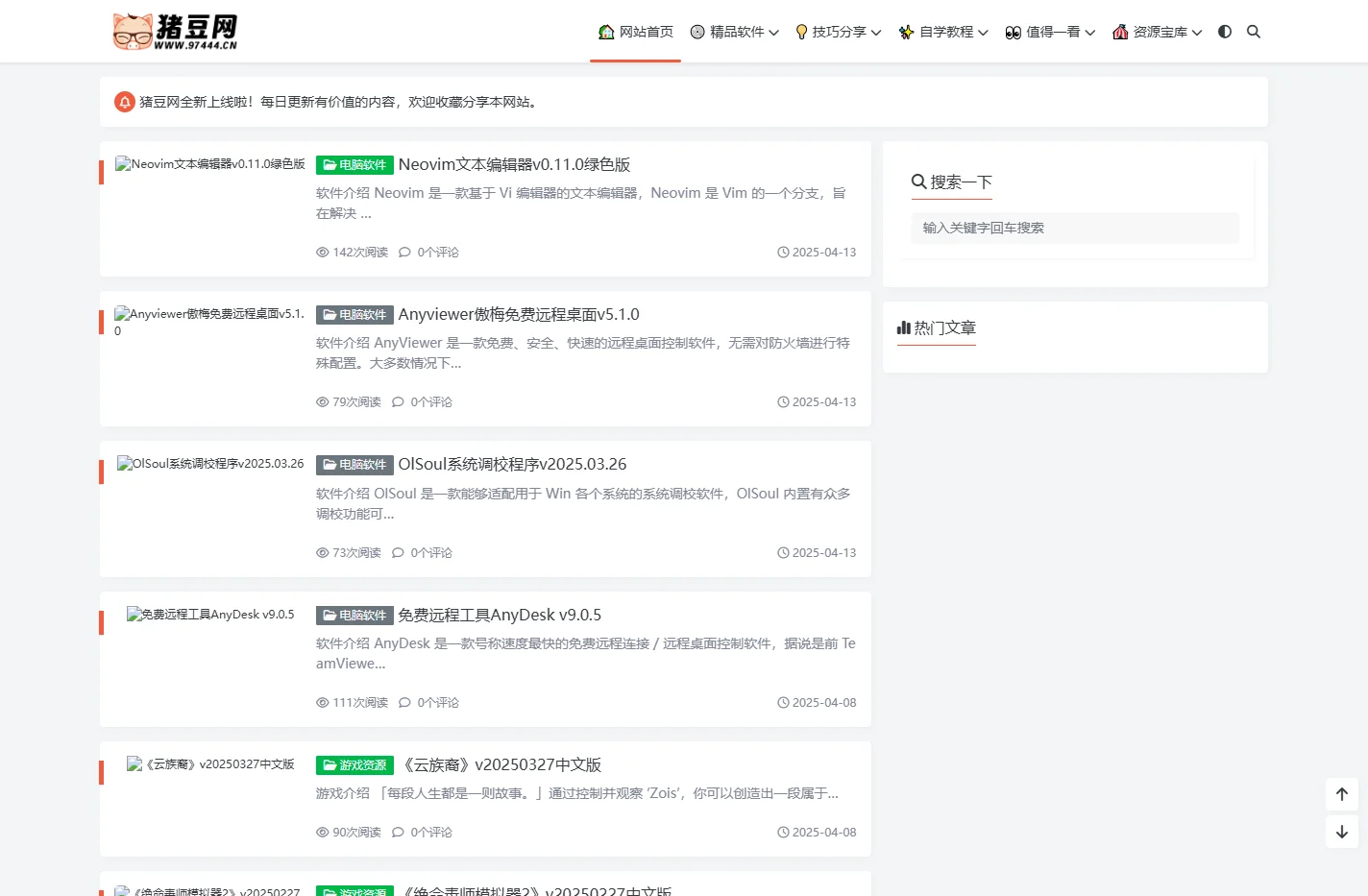
Task: Click OlSoul post thumbnail image
Action: [x=209, y=464]
